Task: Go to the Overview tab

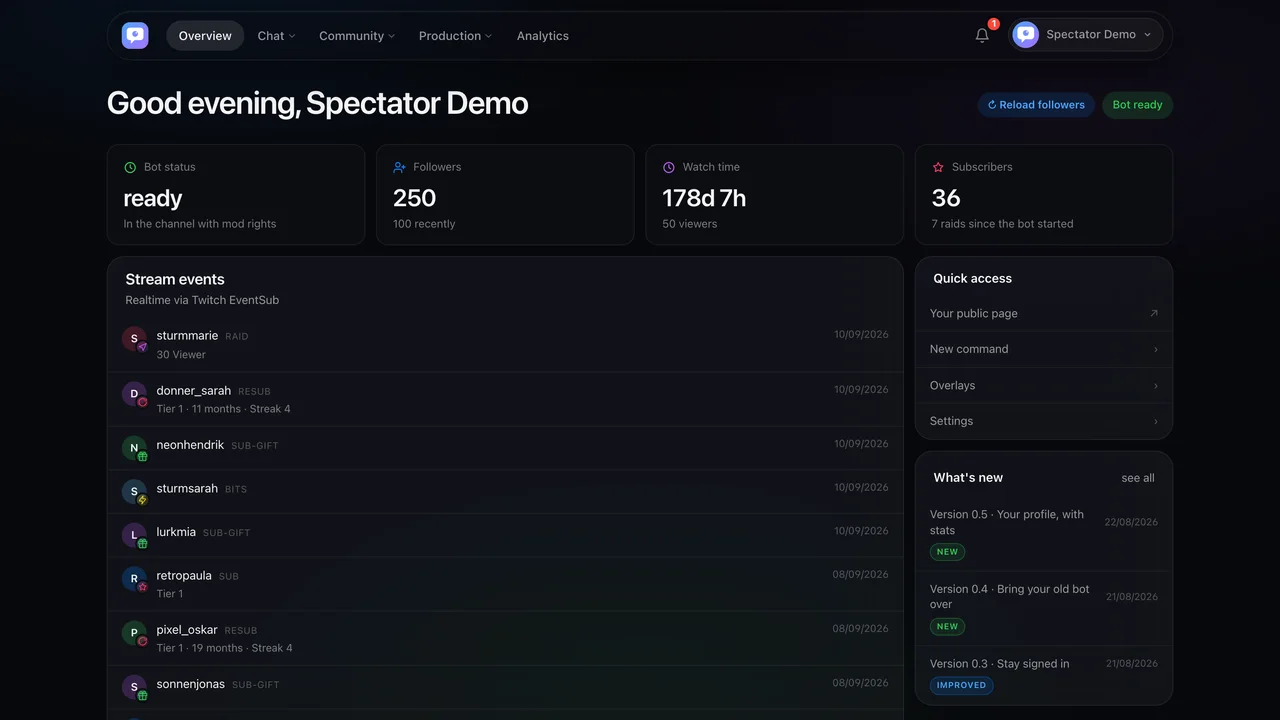Action: tap(205, 36)
